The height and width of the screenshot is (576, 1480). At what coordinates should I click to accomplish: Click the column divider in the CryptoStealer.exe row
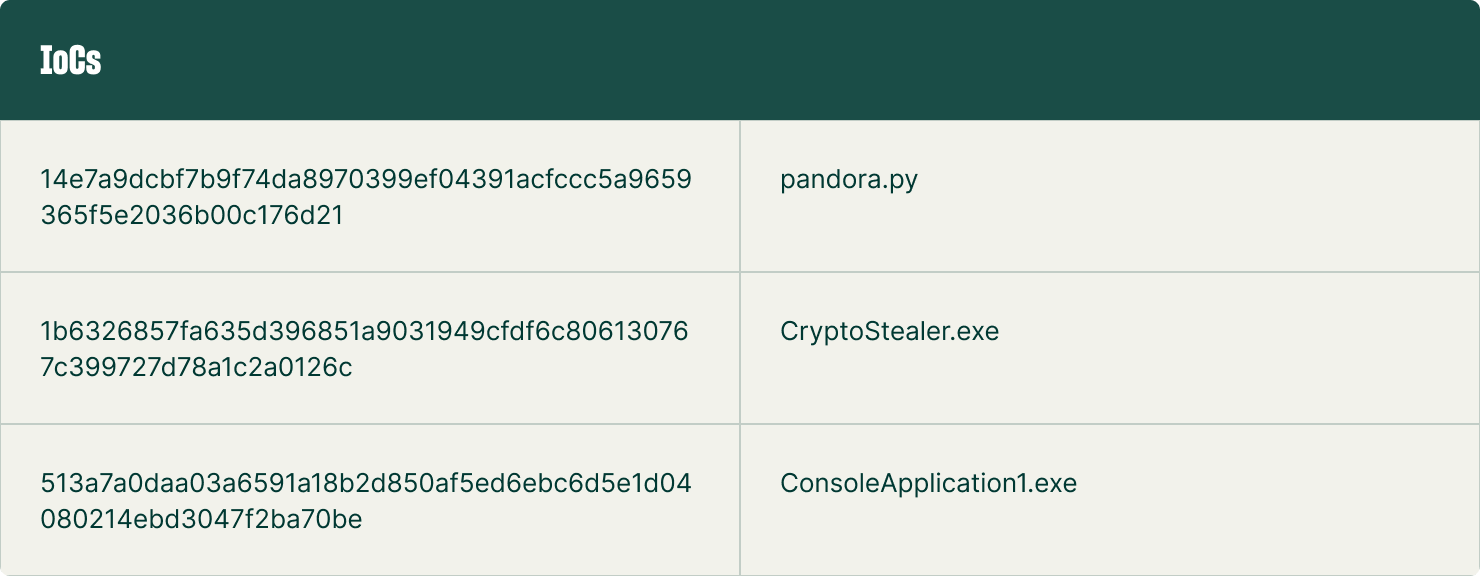(x=740, y=348)
